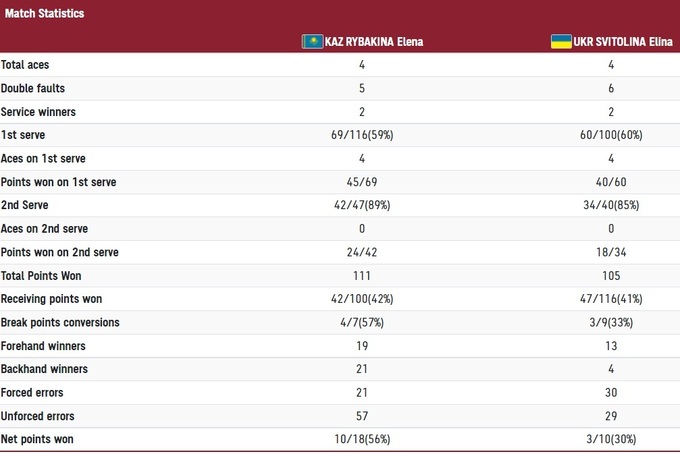Click the Match Statistics header
This screenshot has height=454, width=680.
[x=43, y=13]
